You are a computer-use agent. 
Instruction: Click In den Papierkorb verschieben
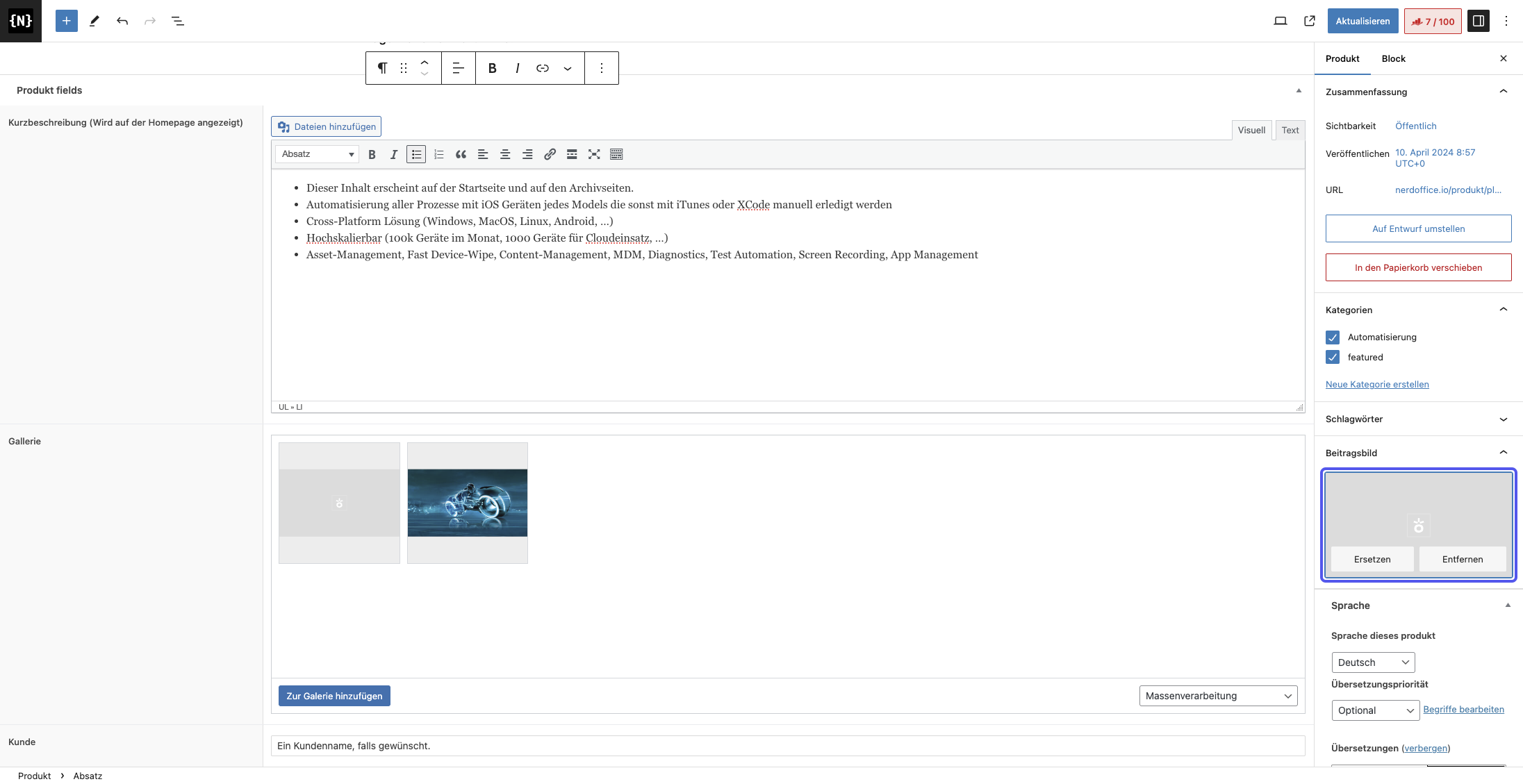(x=1418, y=267)
